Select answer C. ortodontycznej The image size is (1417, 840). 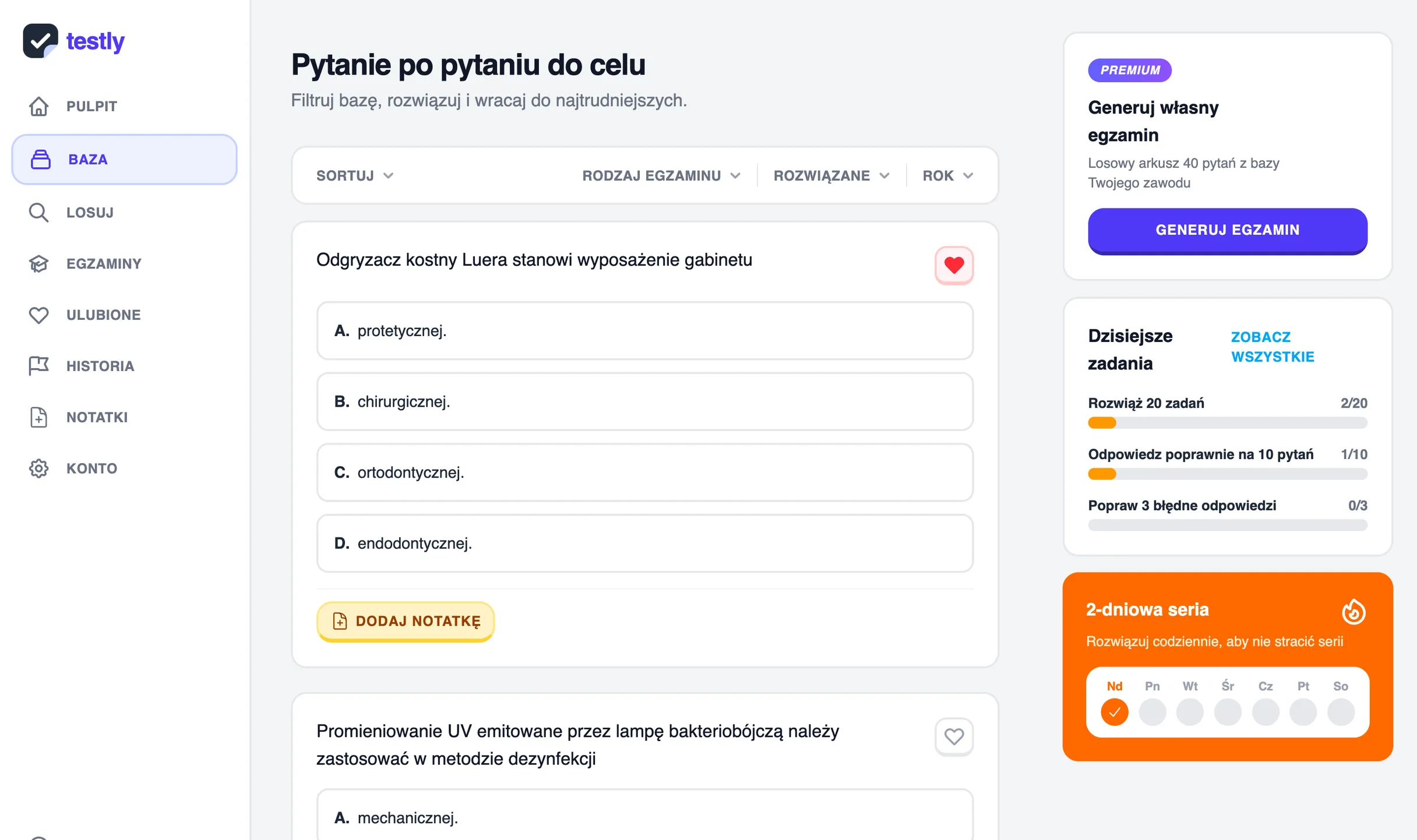point(645,472)
